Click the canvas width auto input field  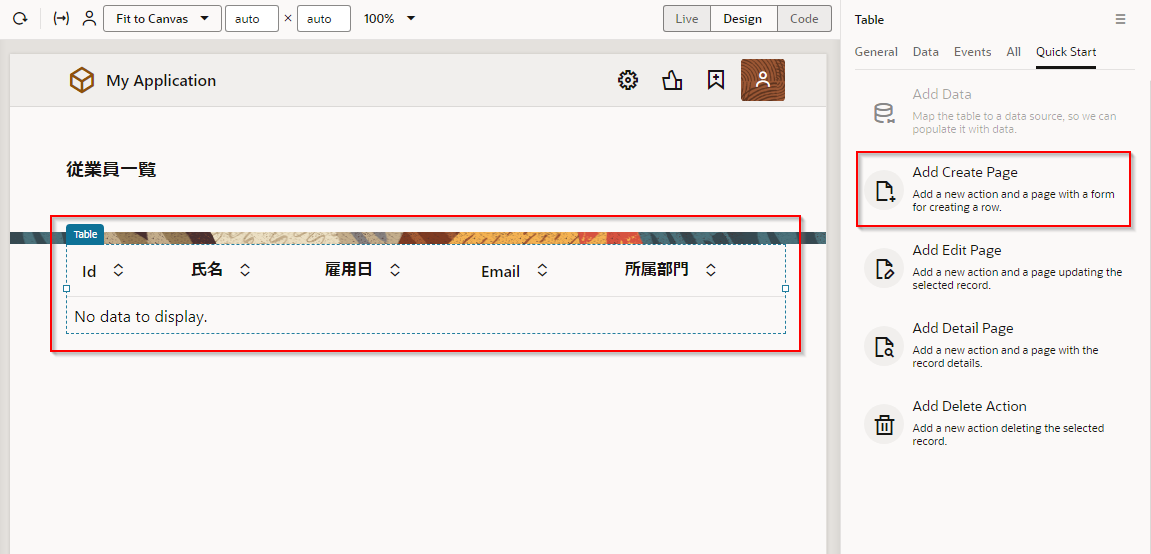coord(251,19)
